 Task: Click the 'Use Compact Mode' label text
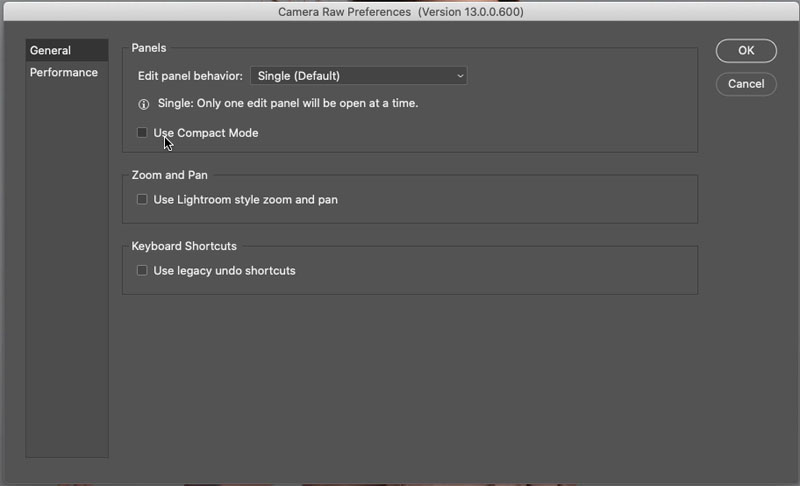(206, 133)
